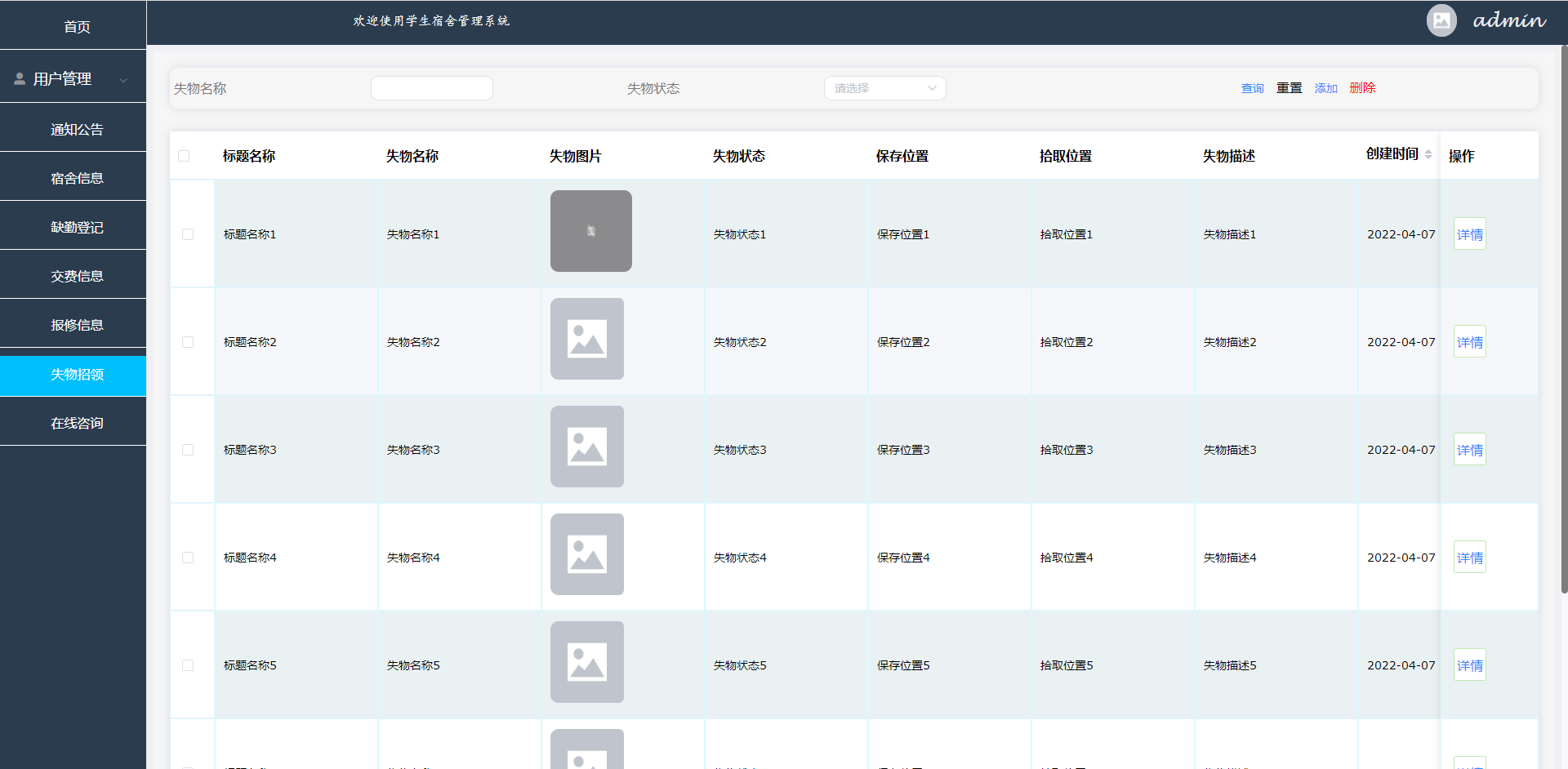This screenshot has width=1568, height=769.
Task: Open the placeholder image in row 标题名称3
Action: point(587,447)
